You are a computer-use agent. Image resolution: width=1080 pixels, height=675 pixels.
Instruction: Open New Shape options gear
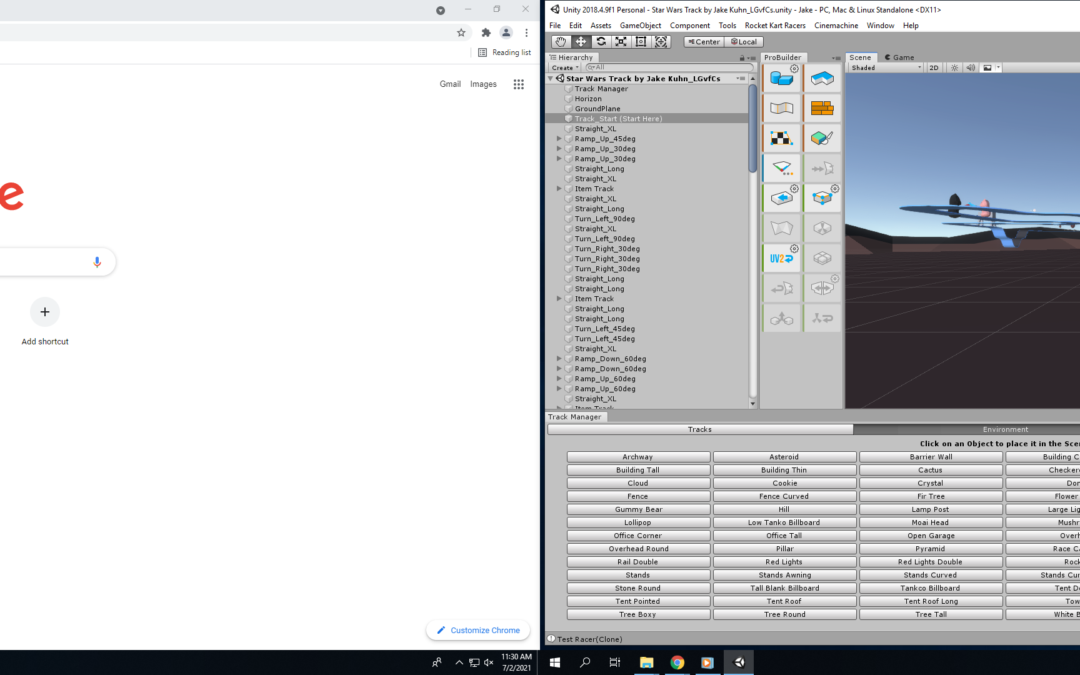pos(794,69)
